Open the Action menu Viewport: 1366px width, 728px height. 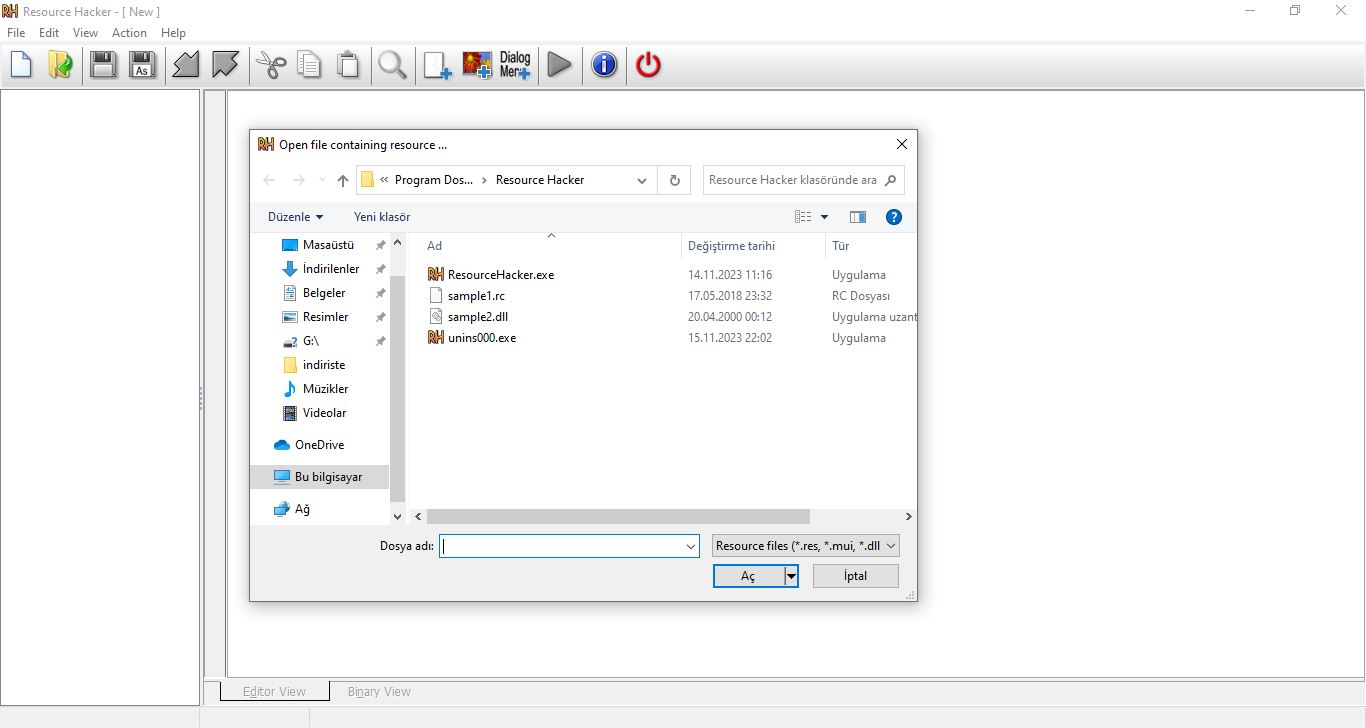point(129,33)
